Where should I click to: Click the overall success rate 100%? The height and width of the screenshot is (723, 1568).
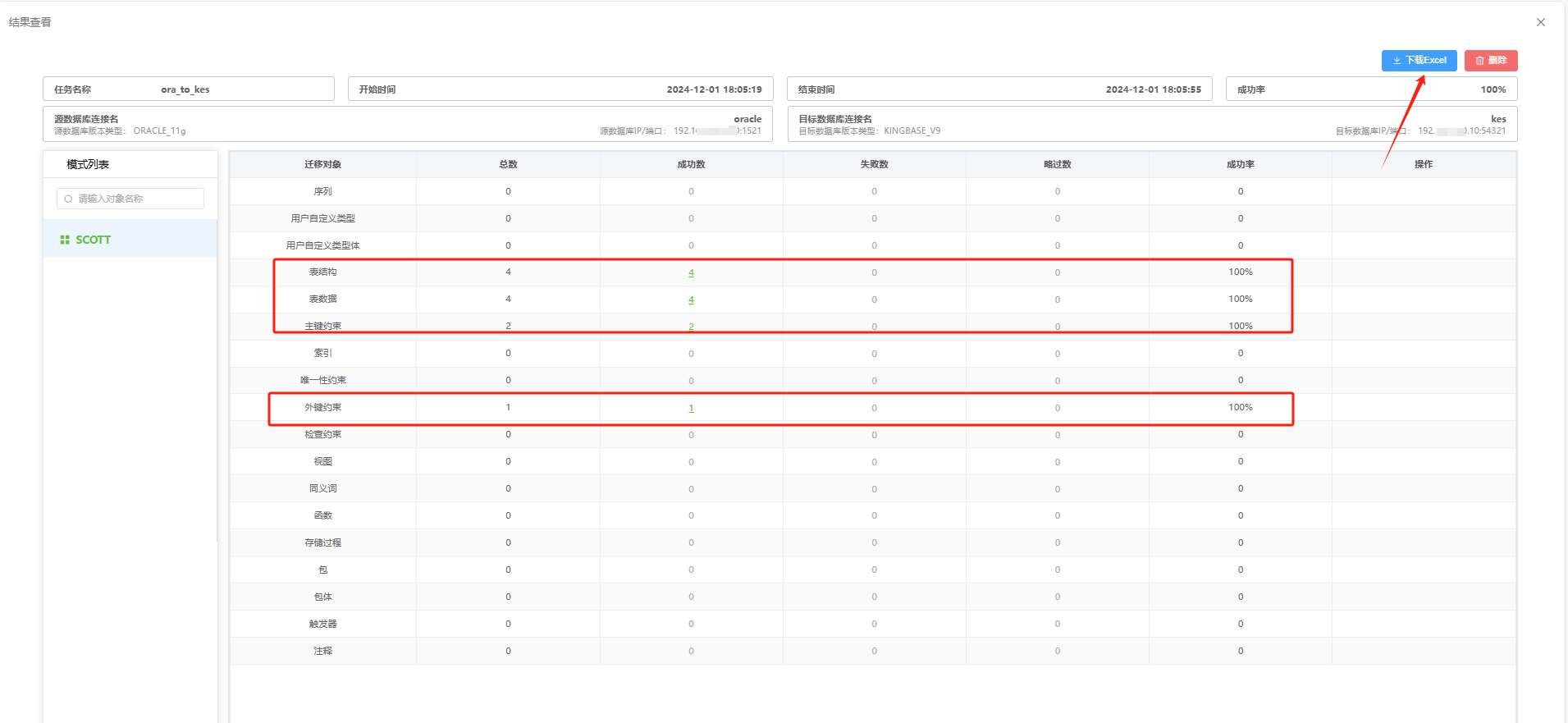(x=1493, y=89)
